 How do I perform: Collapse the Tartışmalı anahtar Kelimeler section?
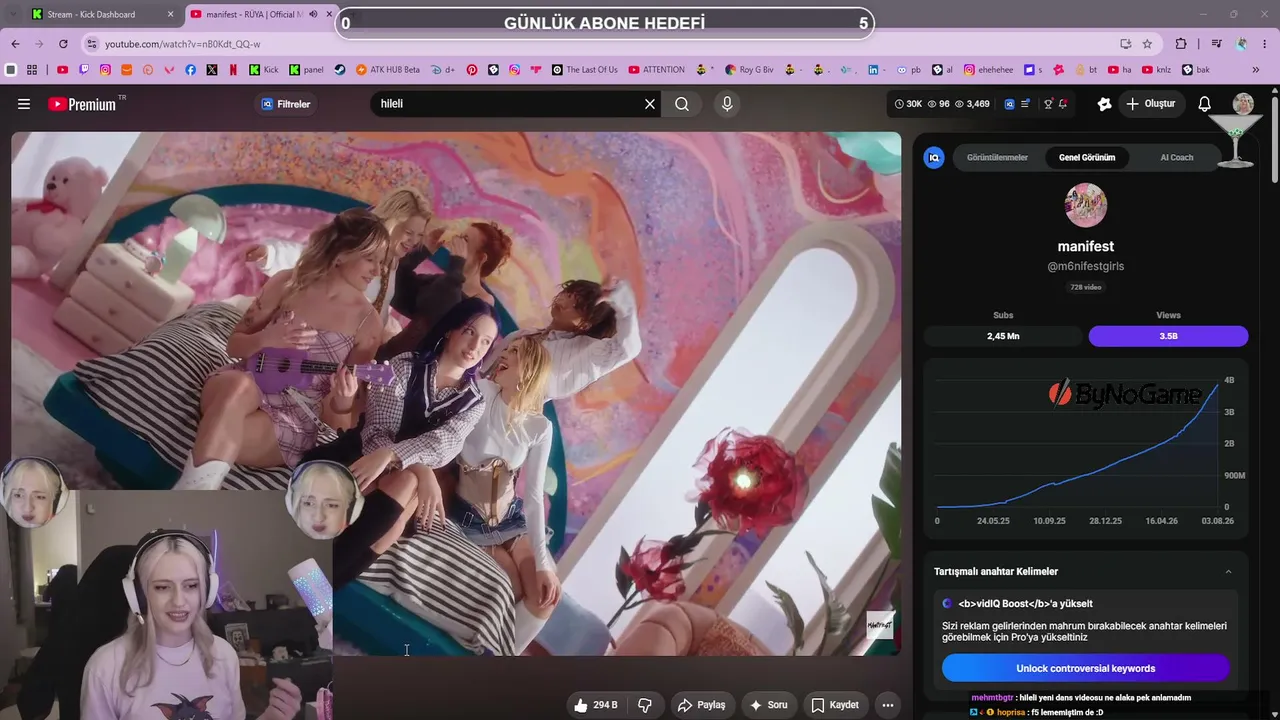coord(1228,572)
